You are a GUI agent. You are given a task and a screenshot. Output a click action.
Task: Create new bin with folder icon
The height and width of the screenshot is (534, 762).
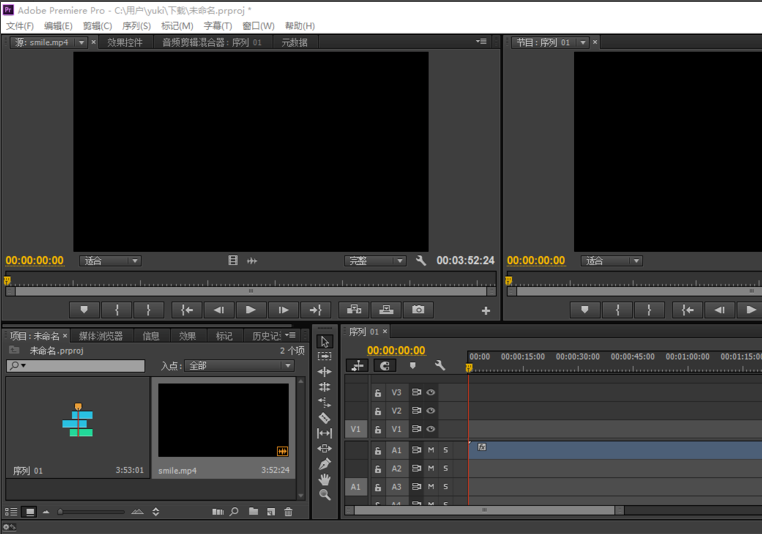[253, 512]
